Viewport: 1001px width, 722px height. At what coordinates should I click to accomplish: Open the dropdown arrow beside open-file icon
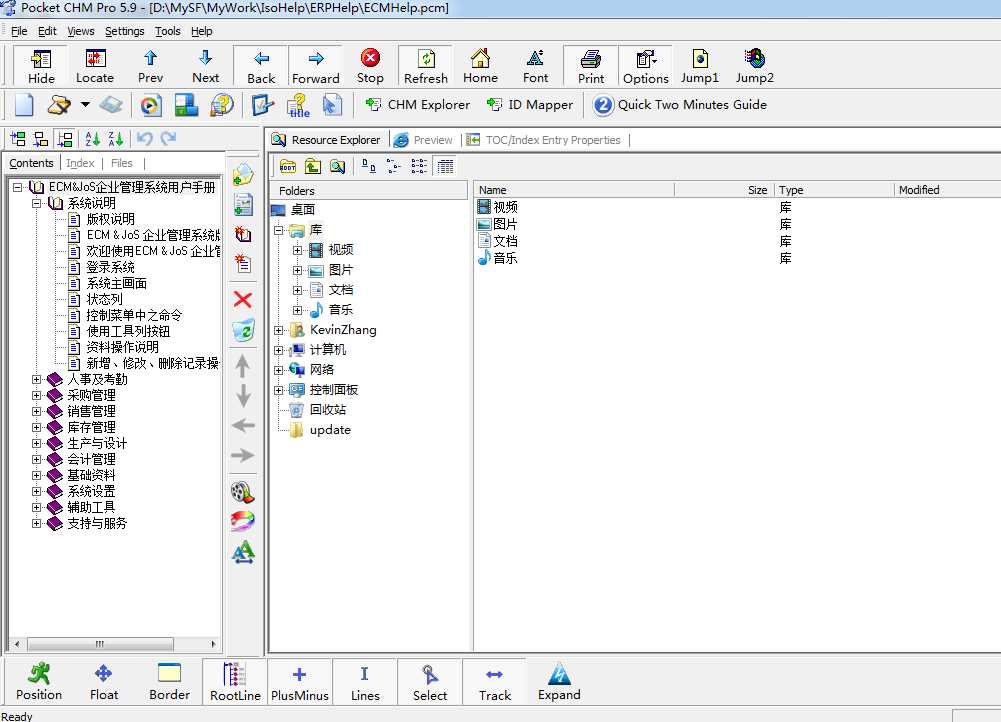point(85,104)
